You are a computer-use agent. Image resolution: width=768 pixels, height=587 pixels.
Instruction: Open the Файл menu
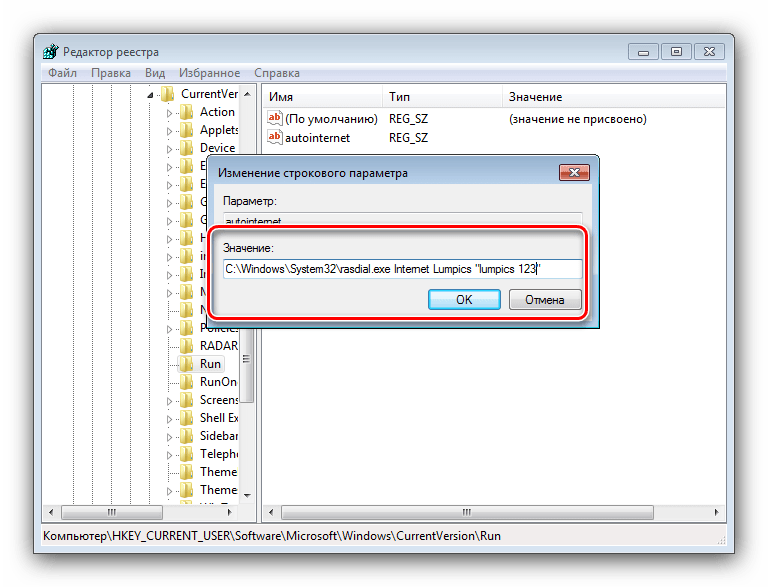pyautogui.click(x=62, y=73)
